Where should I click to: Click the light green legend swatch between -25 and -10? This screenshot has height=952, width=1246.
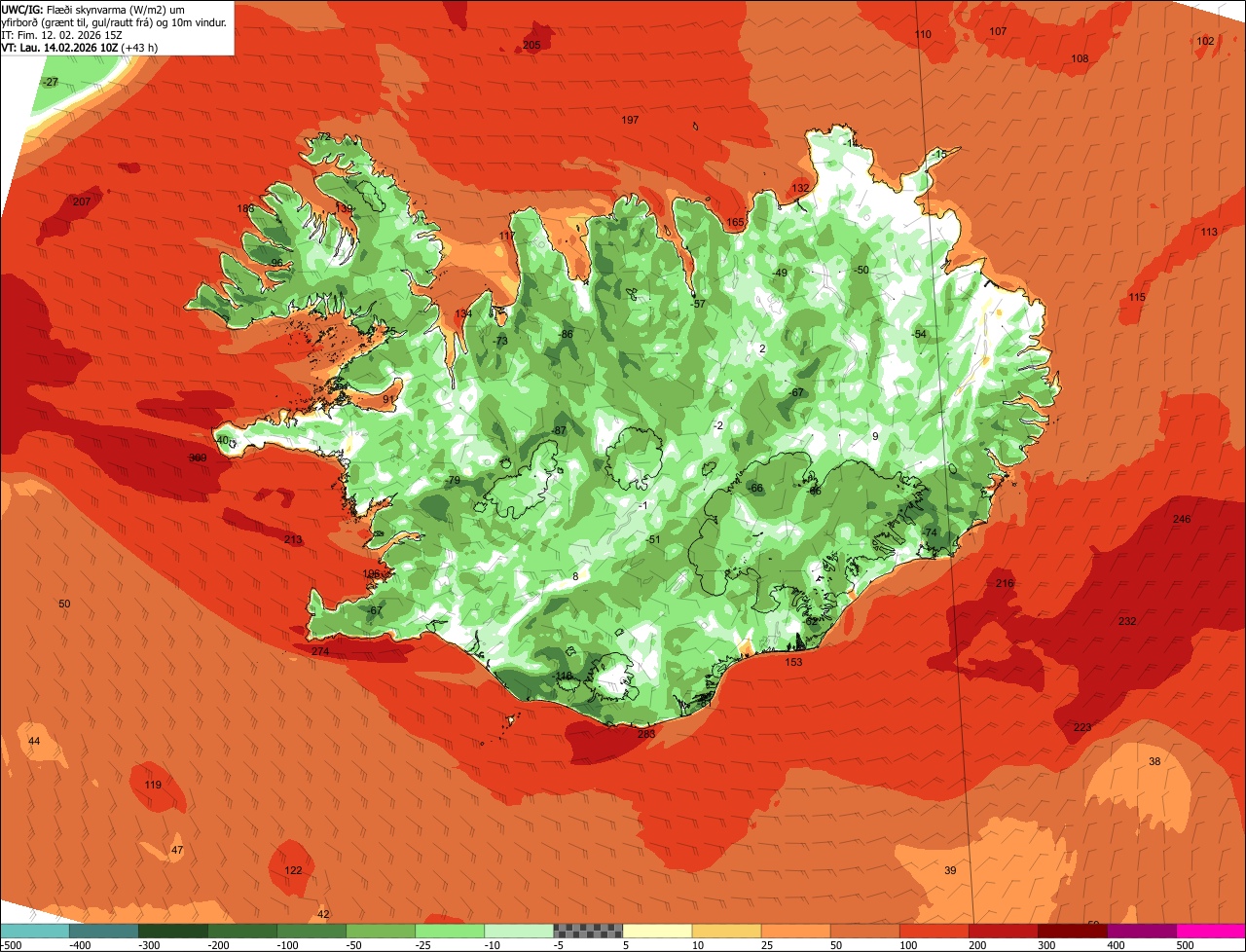[450, 931]
